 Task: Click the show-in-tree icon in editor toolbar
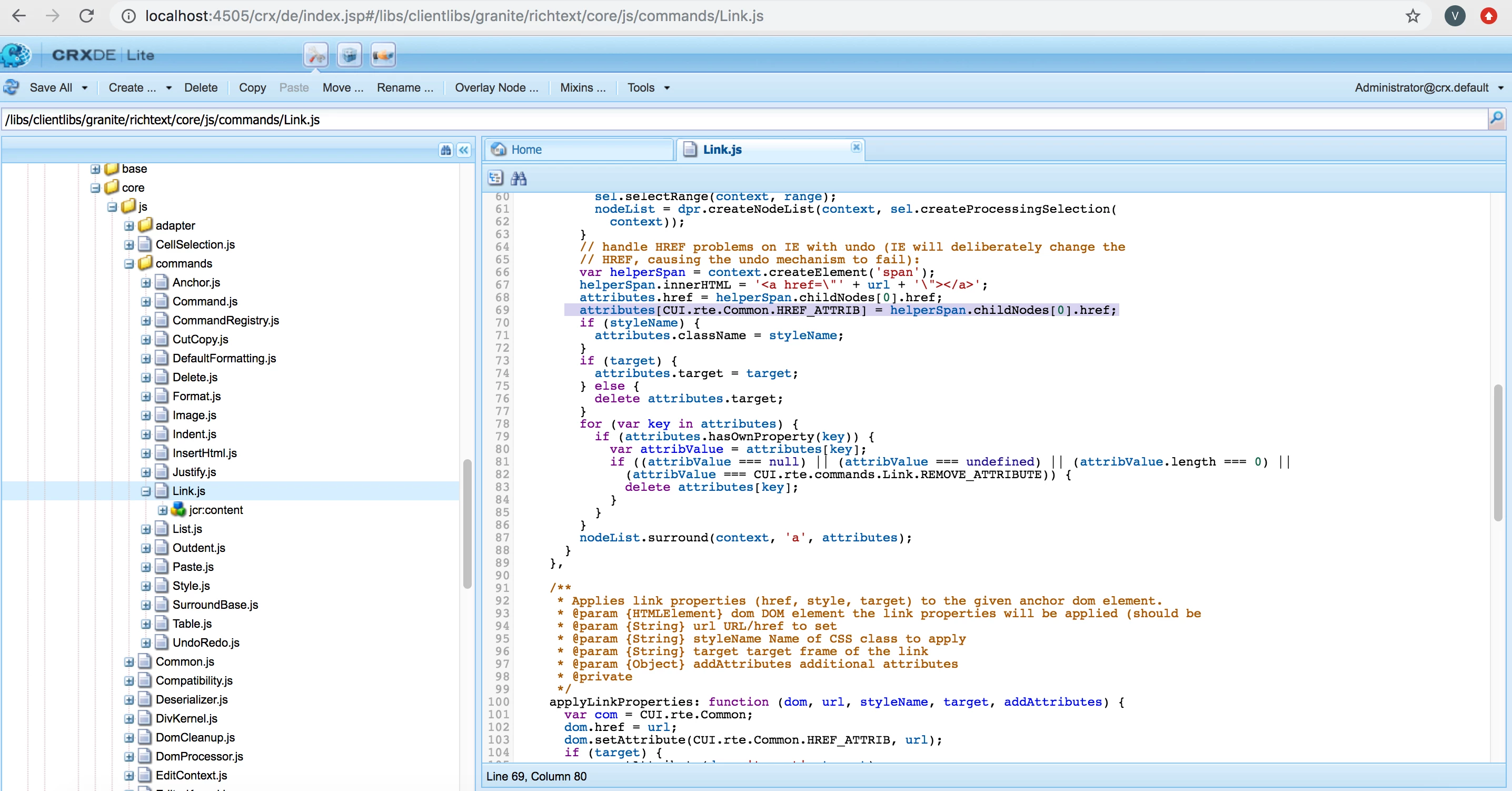495,178
